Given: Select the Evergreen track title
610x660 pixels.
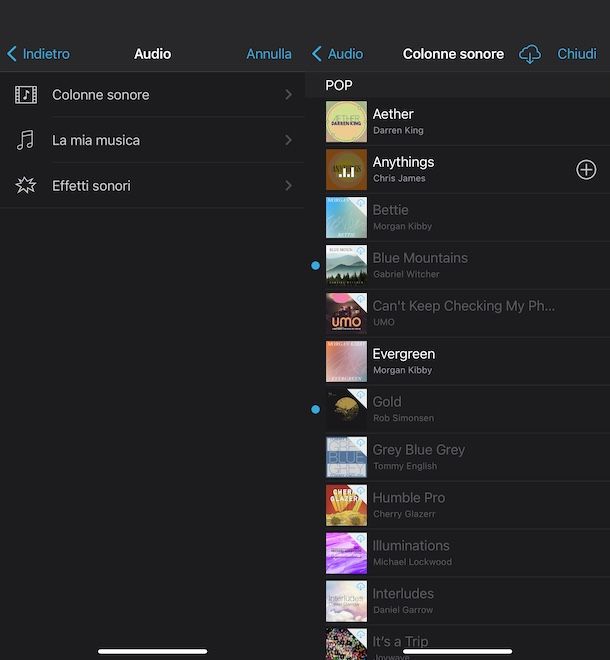Looking at the screenshot, I should 404,354.
